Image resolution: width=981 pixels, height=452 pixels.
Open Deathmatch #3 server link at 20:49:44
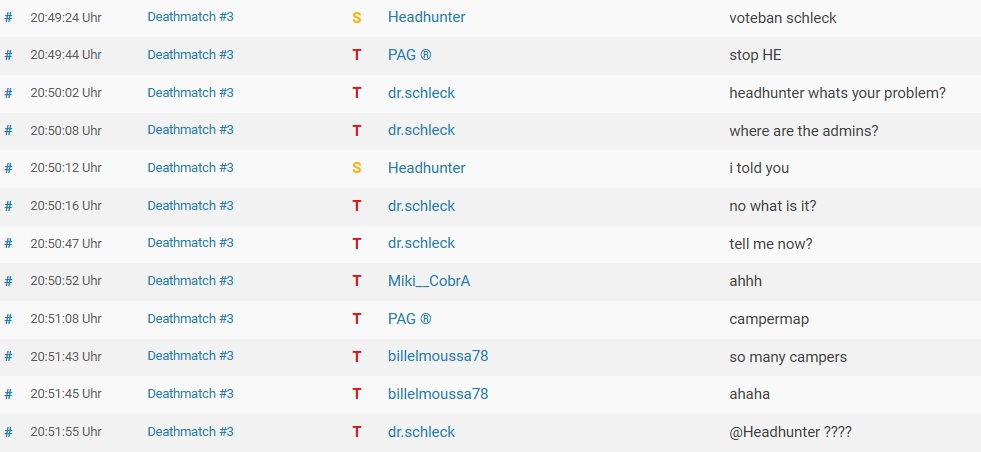tap(190, 54)
